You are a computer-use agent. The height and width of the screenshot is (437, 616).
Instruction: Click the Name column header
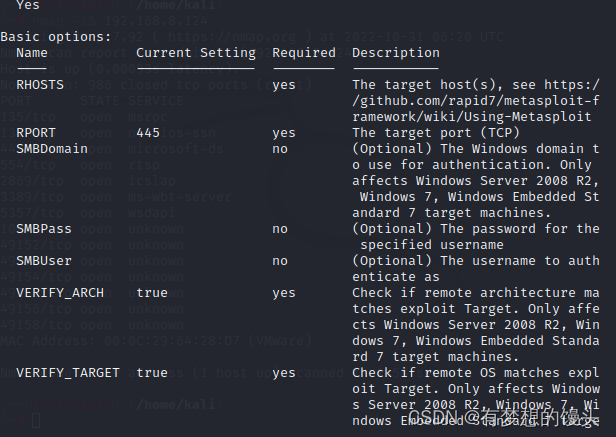[x=32, y=53]
